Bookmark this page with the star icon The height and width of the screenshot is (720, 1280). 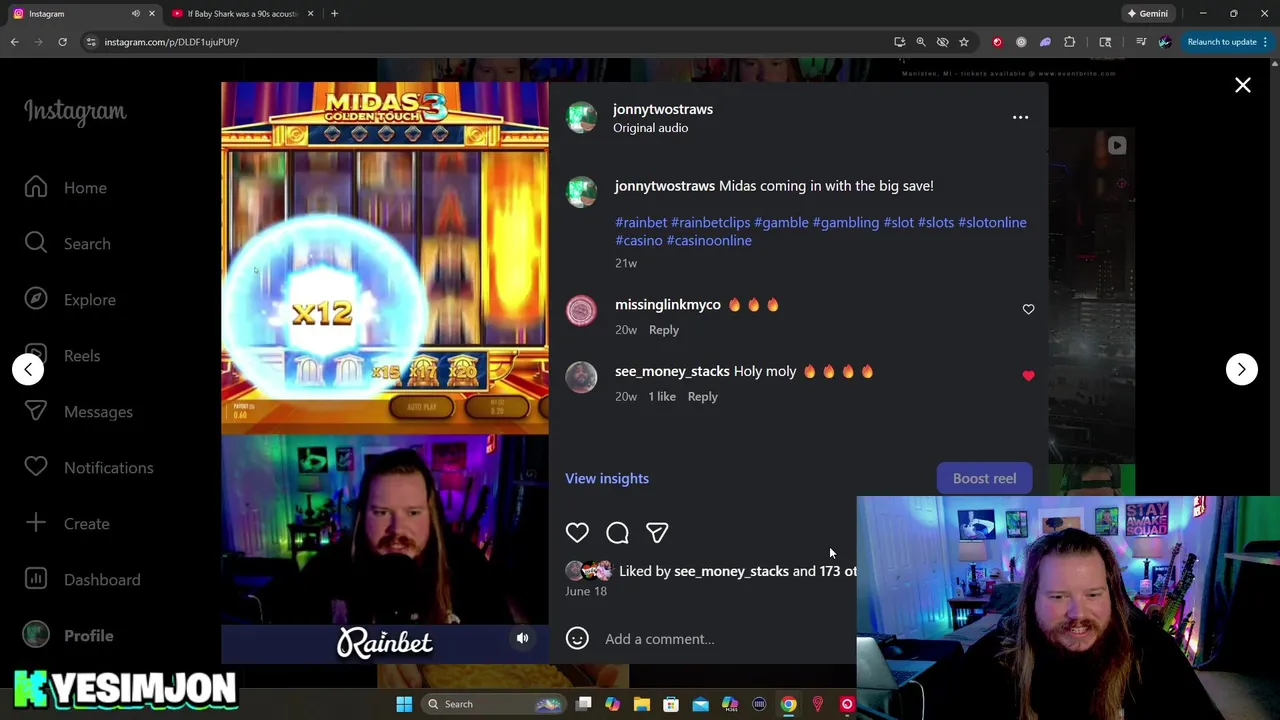(x=964, y=42)
